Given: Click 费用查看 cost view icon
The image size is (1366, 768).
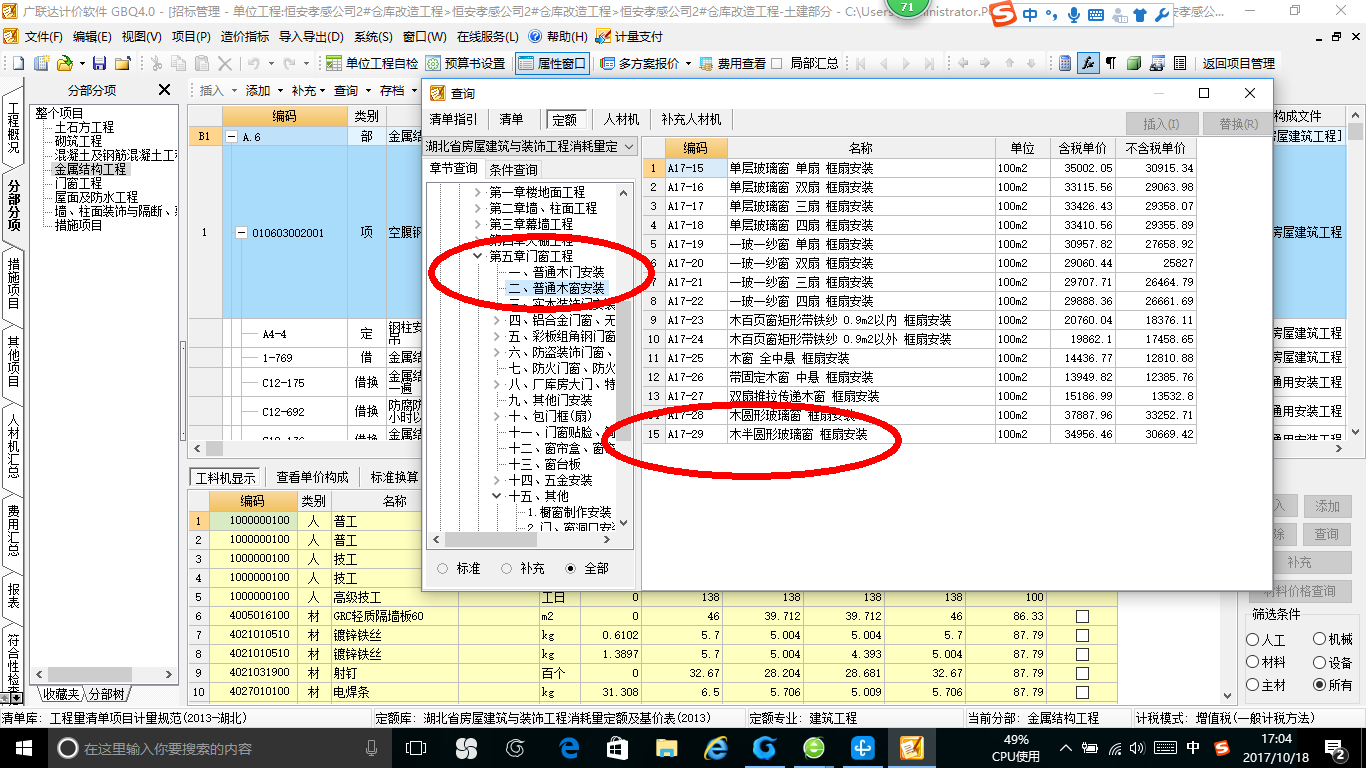Looking at the screenshot, I should 733,63.
